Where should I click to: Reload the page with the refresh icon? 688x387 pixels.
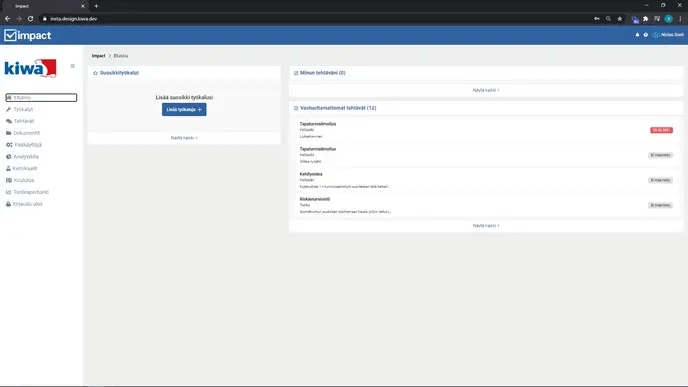coord(30,19)
